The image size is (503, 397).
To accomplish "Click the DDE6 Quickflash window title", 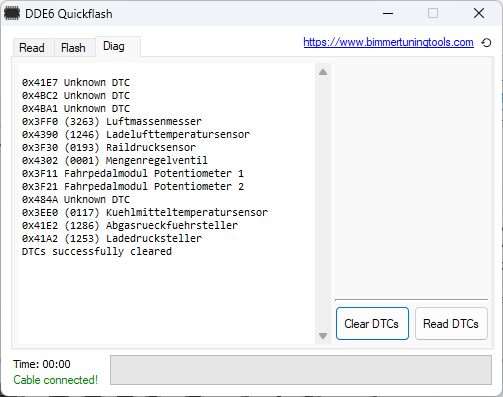I will pyautogui.click(x=69, y=14).
